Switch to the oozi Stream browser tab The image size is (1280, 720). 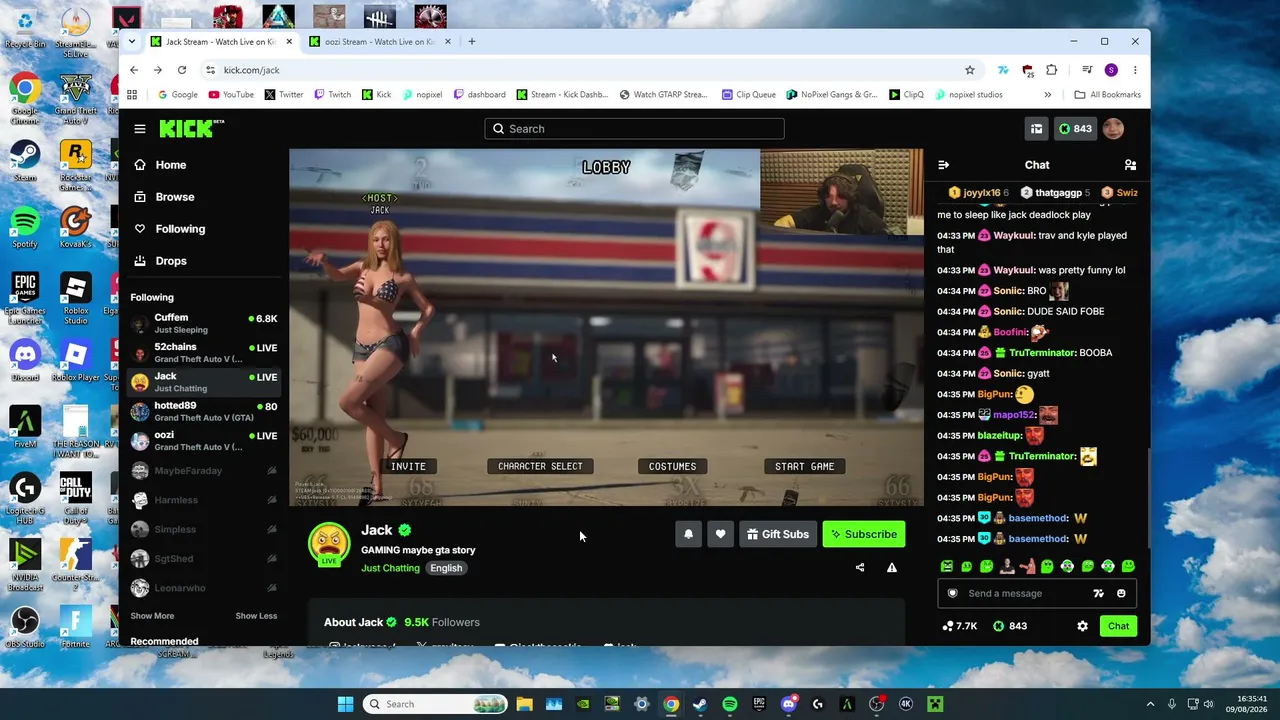point(380,42)
